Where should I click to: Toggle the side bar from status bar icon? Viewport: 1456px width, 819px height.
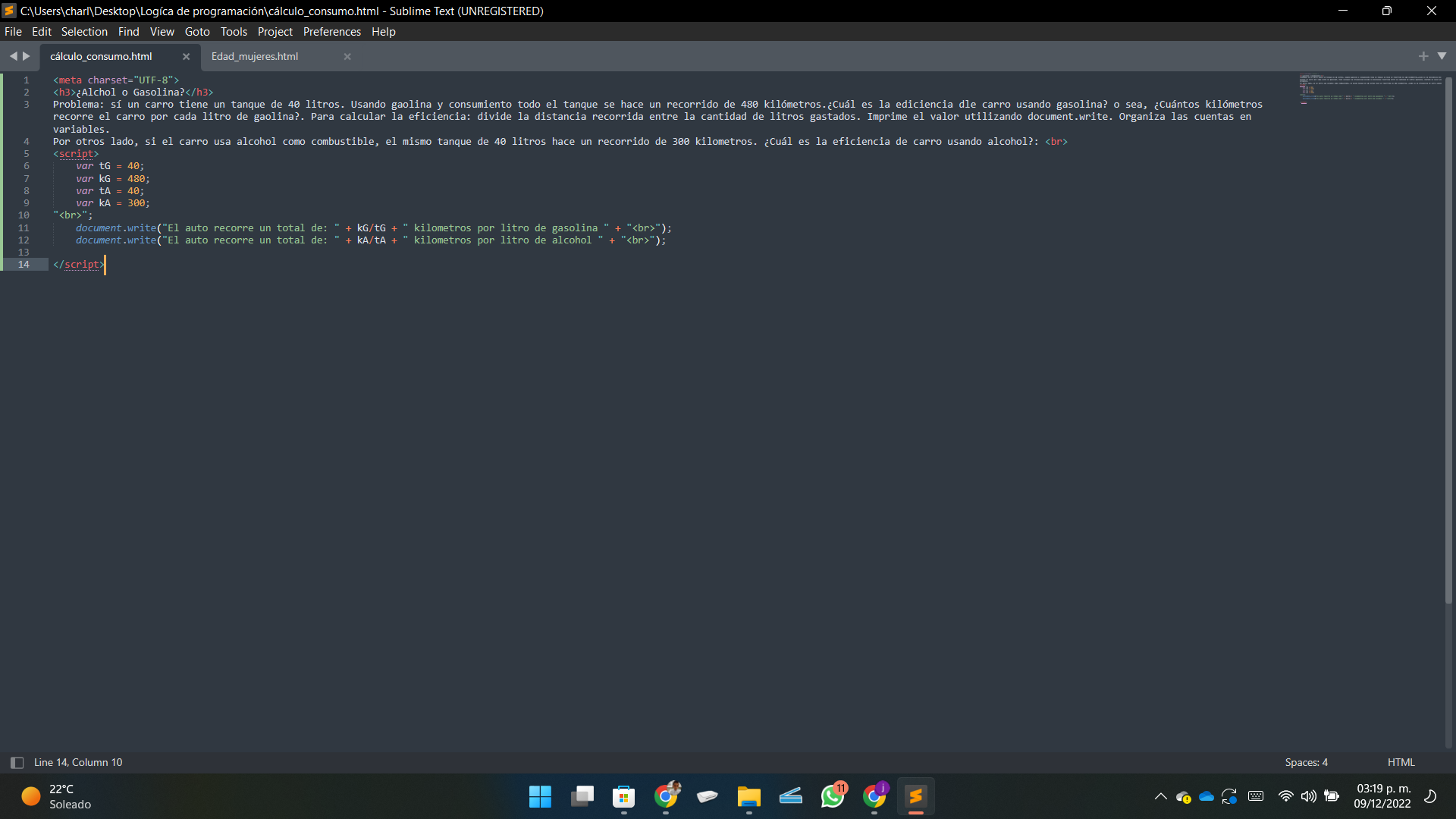[x=17, y=763]
